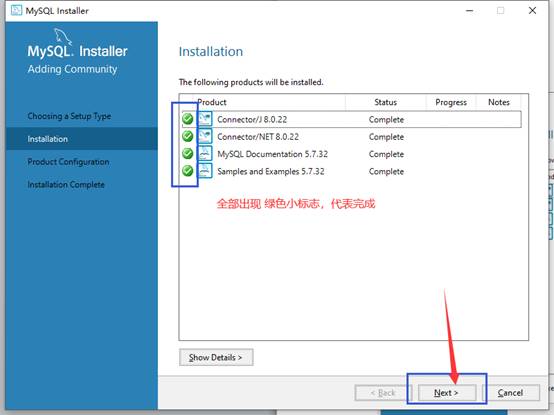Expand Show Details panel
The height and width of the screenshot is (415, 554).
pyautogui.click(x=216, y=357)
